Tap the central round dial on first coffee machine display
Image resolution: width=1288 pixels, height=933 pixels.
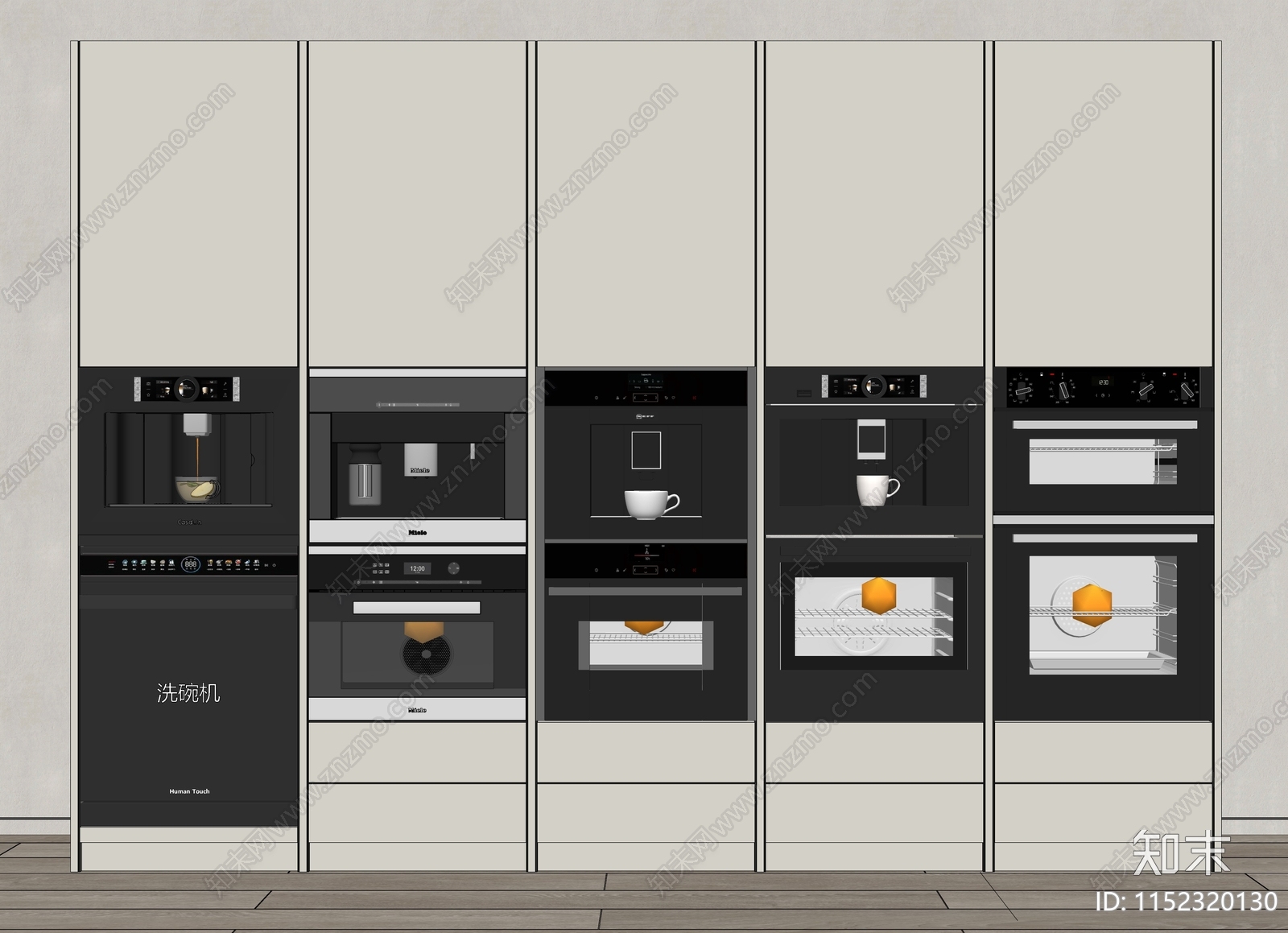[x=187, y=389]
